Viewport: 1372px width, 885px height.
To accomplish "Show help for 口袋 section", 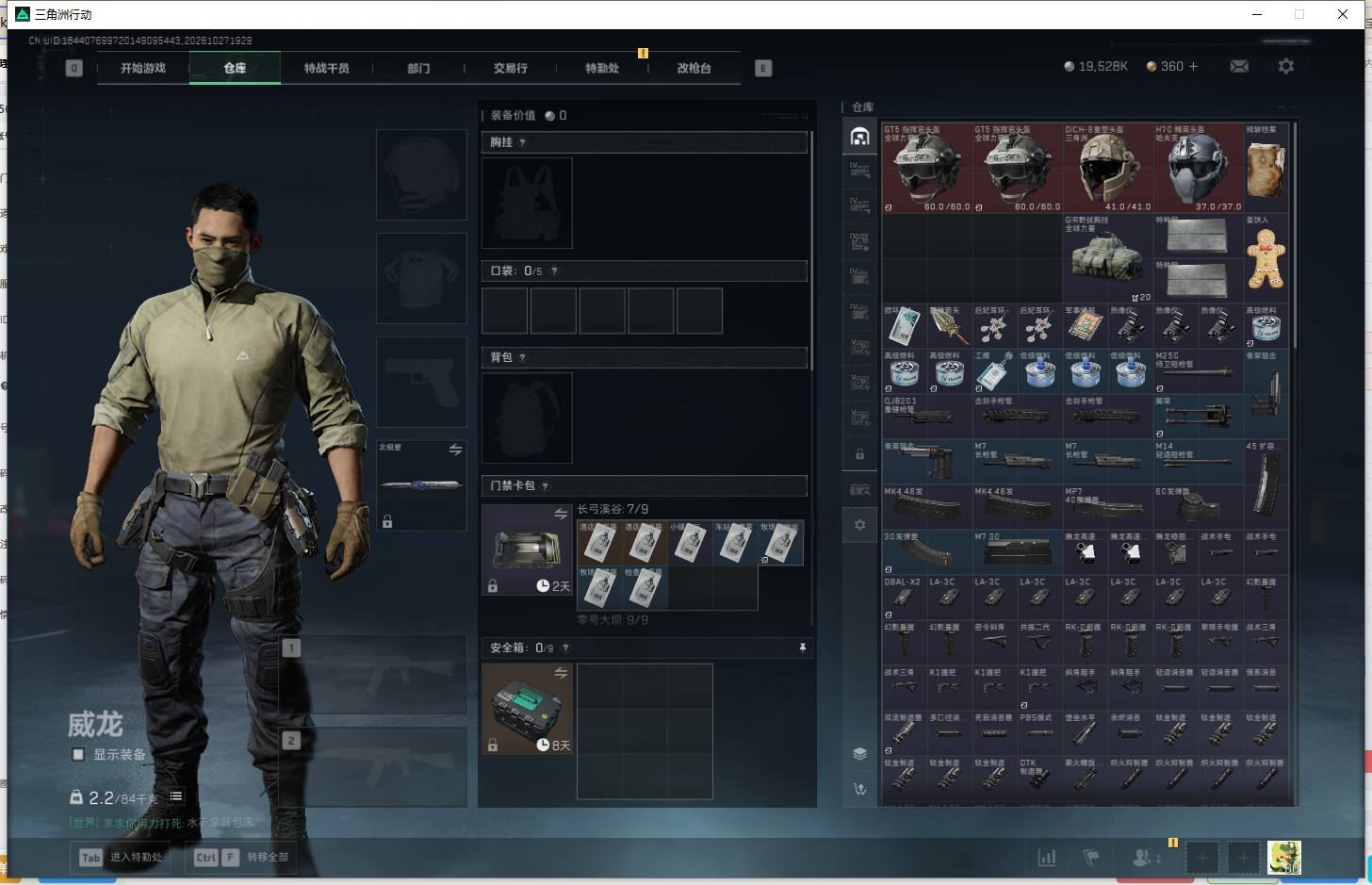I will point(554,270).
